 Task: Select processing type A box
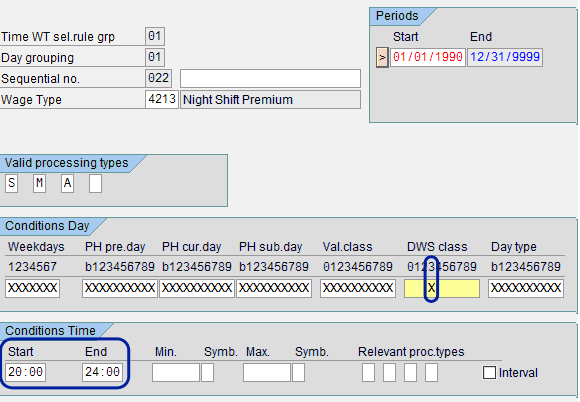[x=67, y=183]
